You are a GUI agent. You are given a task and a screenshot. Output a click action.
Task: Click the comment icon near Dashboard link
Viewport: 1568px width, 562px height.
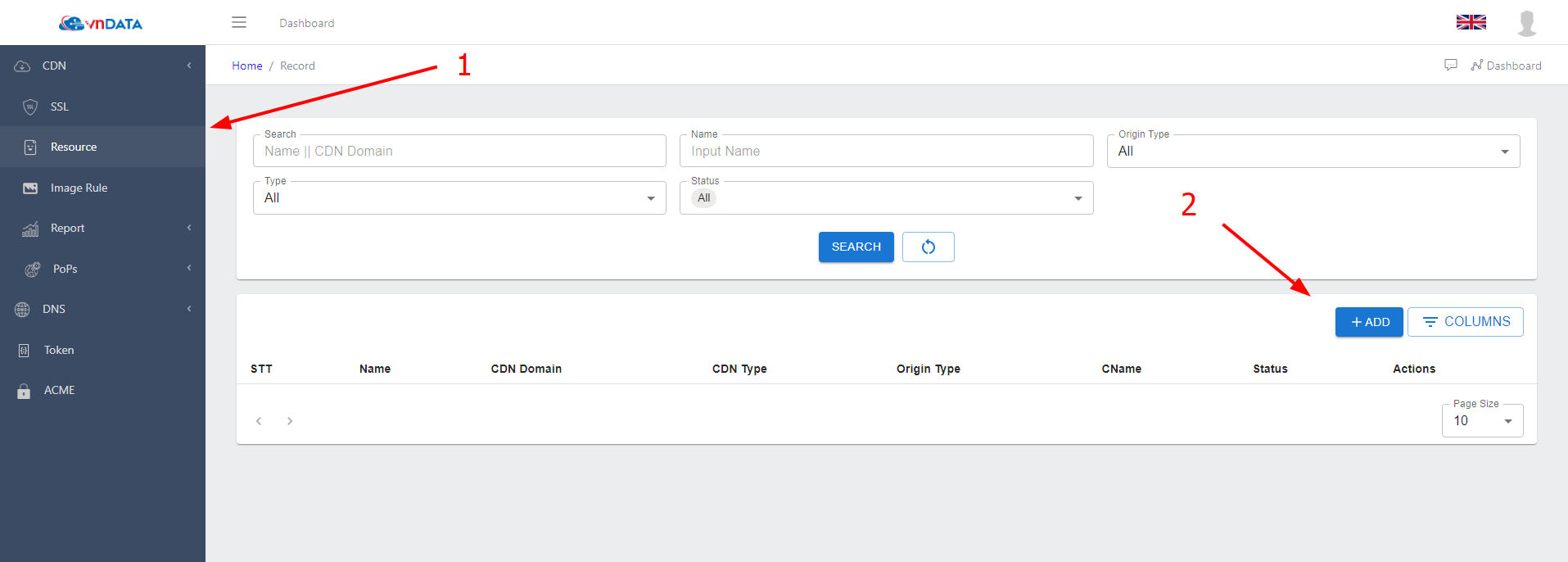click(x=1450, y=65)
